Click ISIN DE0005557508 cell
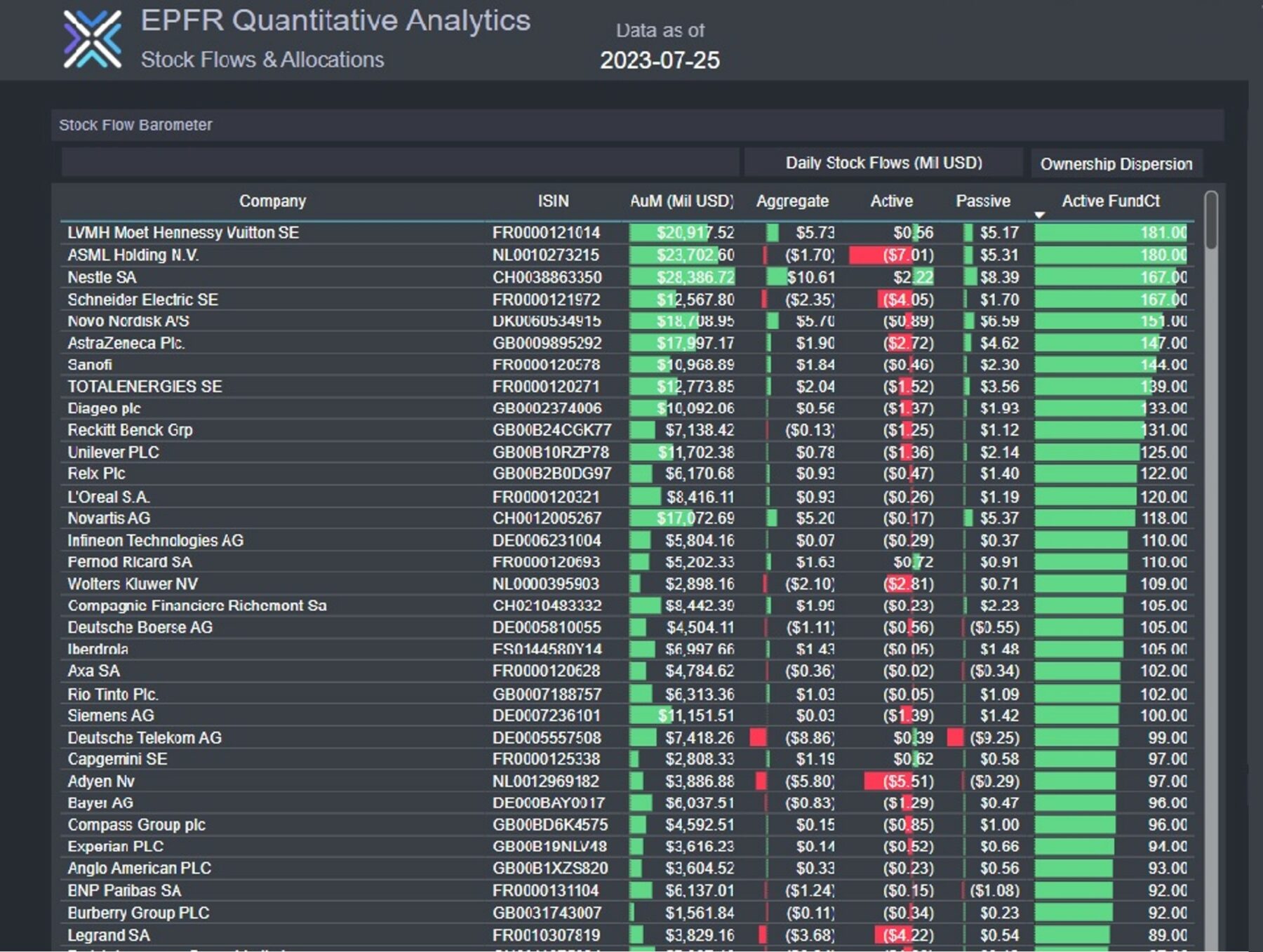 coord(547,738)
